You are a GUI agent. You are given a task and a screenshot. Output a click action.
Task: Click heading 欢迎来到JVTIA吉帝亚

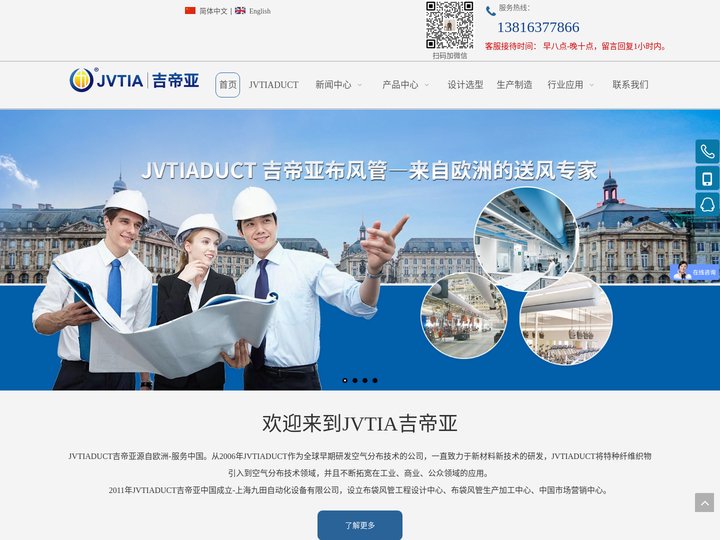point(360,423)
